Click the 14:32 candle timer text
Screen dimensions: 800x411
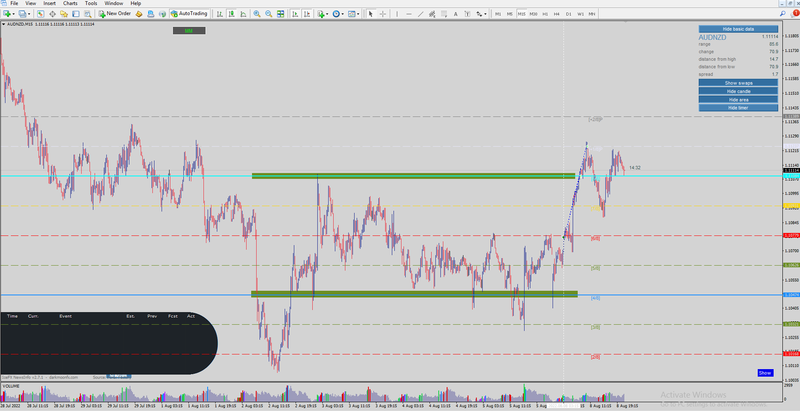coord(635,168)
